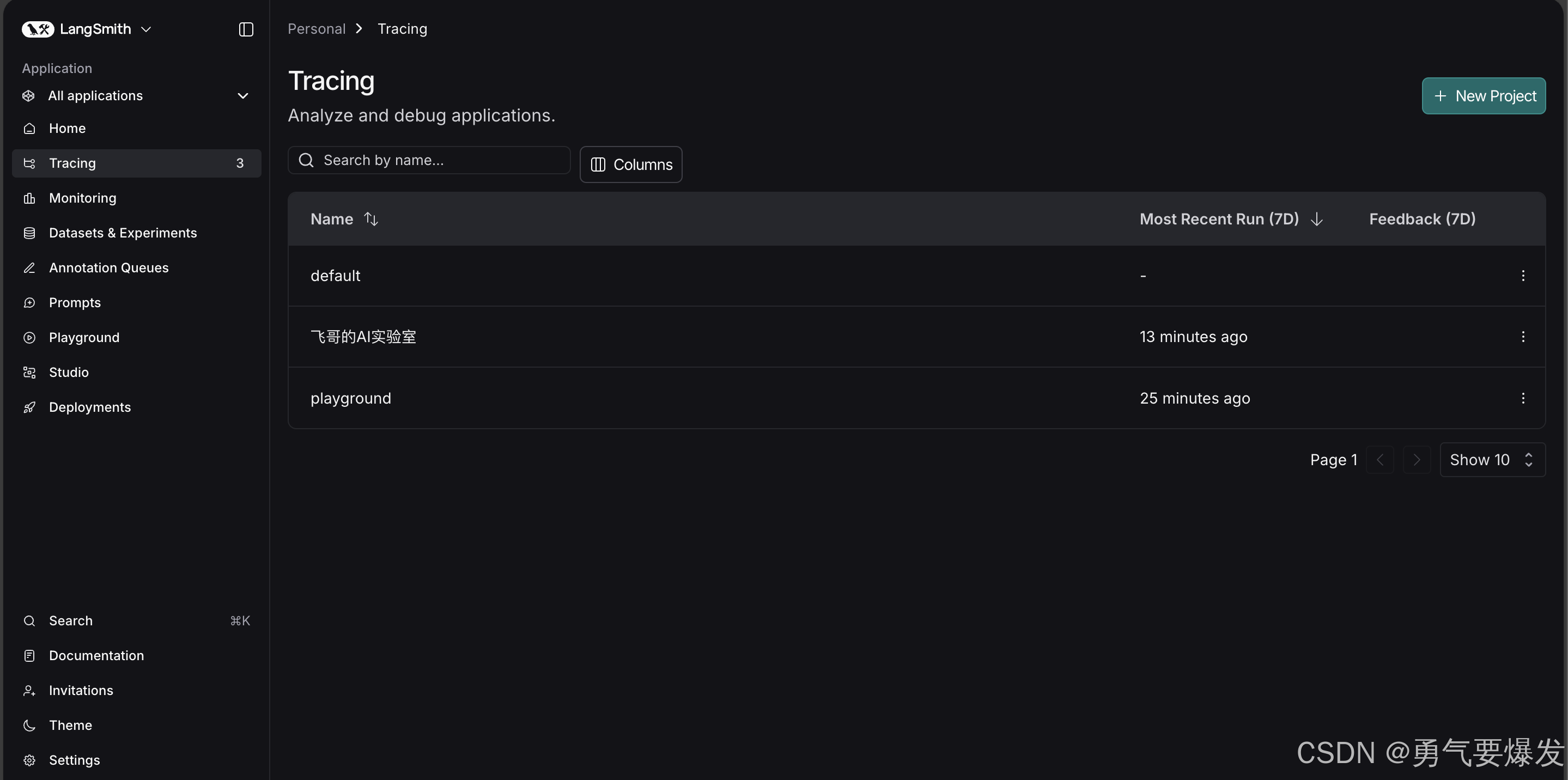
Task: Open options menu for default project
Action: (x=1523, y=276)
